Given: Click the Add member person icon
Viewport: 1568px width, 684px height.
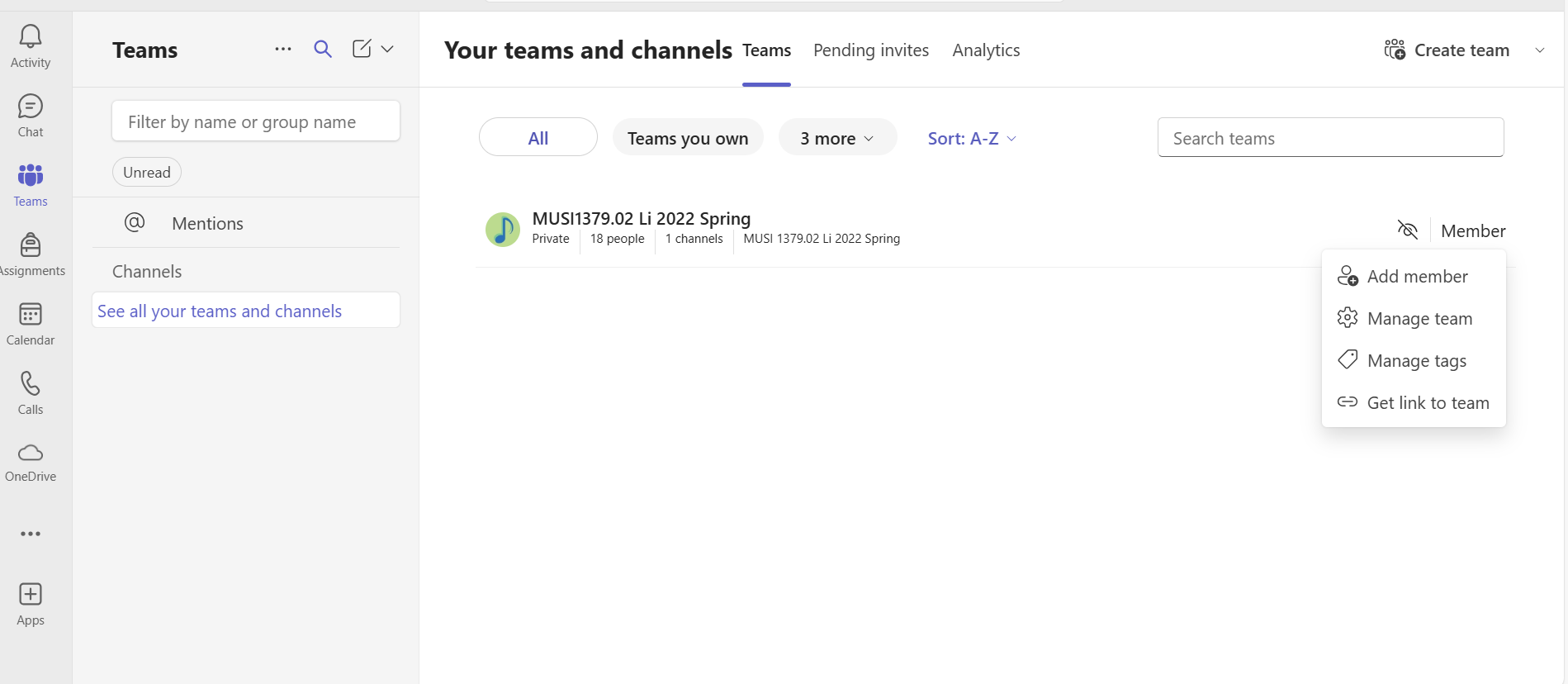Looking at the screenshot, I should click(x=1348, y=276).
